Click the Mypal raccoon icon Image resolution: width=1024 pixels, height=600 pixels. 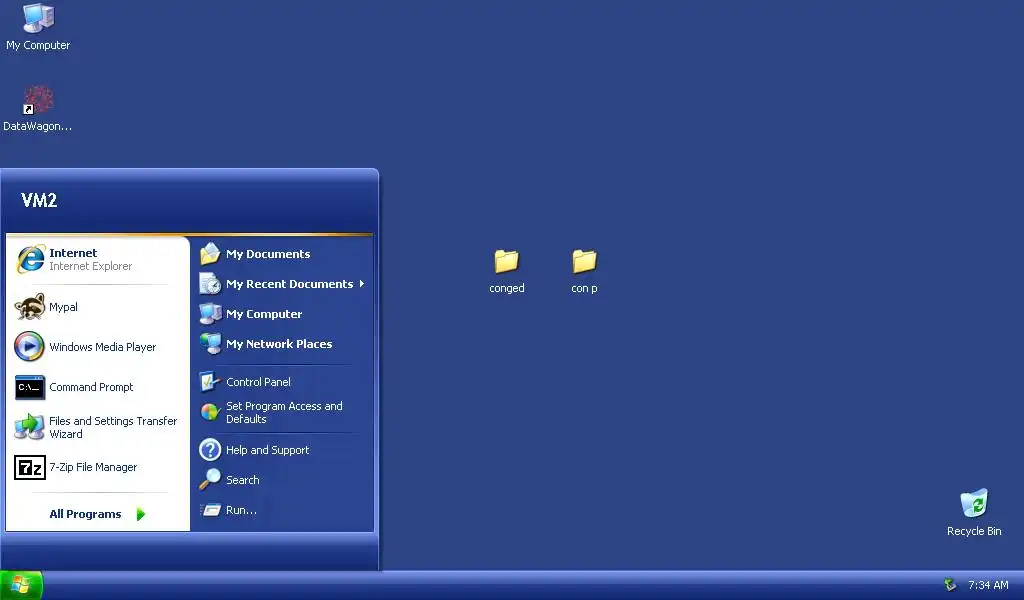[30, 307]
